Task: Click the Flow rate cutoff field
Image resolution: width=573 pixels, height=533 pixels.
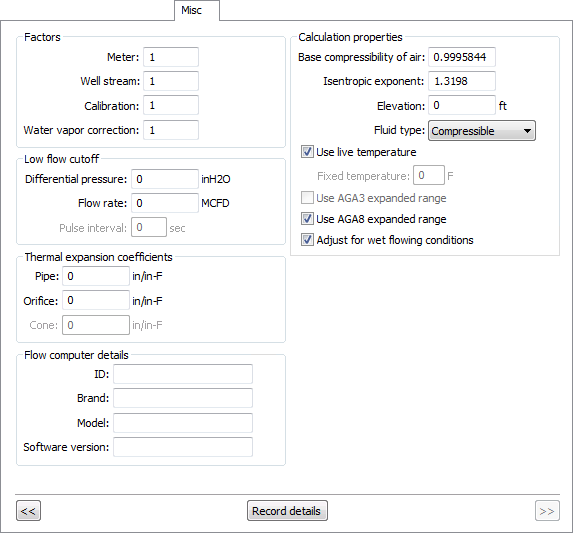Action: pyautogui.click(x=165, y=203)
